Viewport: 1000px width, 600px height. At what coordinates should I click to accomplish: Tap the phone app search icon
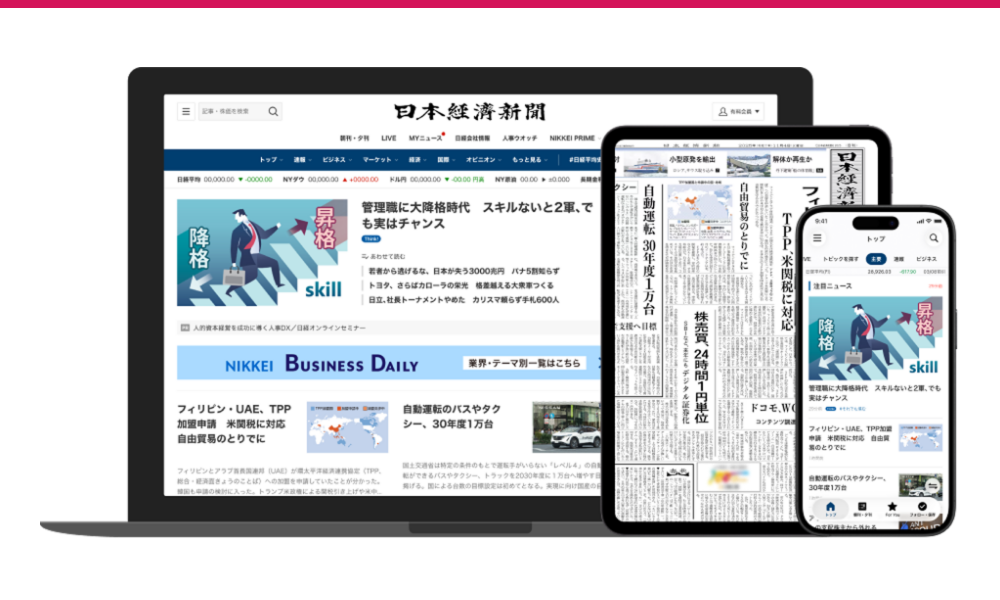(x=934, y=238)
